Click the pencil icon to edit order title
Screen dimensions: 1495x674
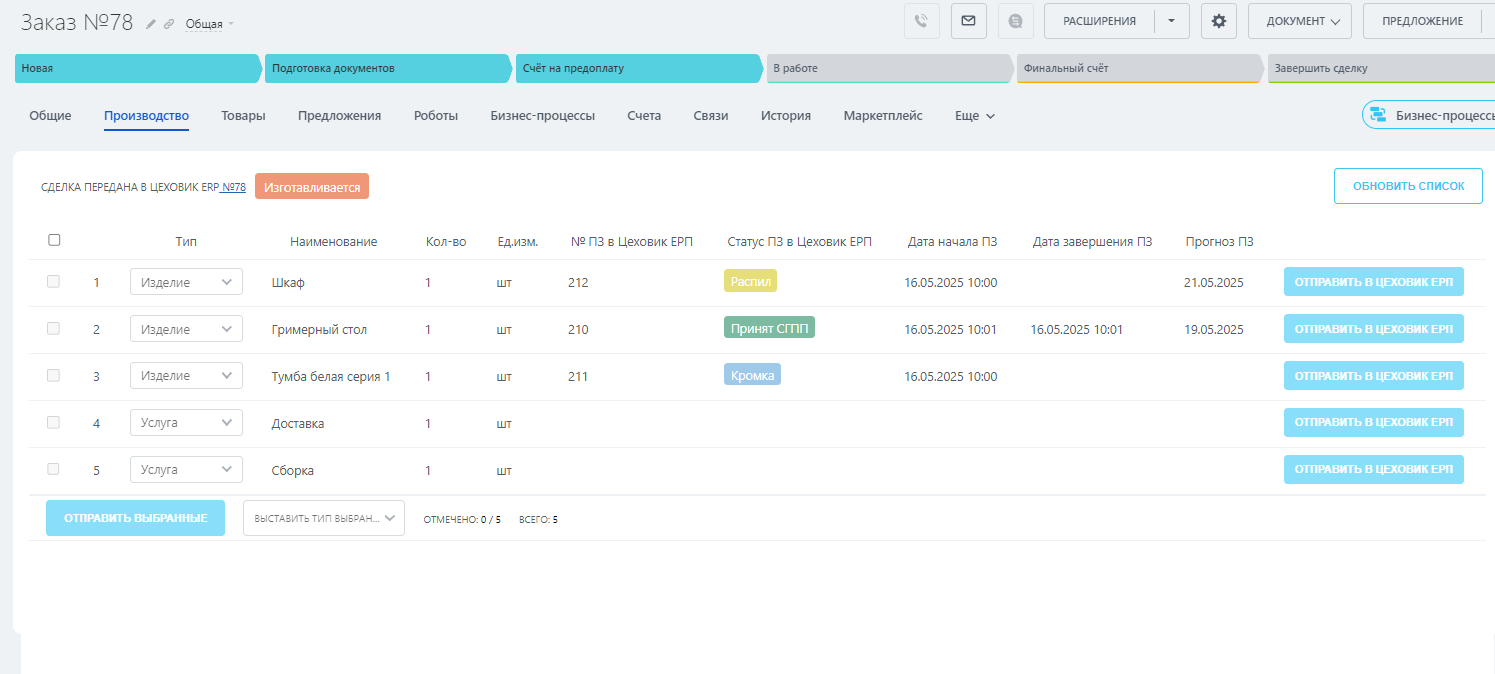coord(151,23)
